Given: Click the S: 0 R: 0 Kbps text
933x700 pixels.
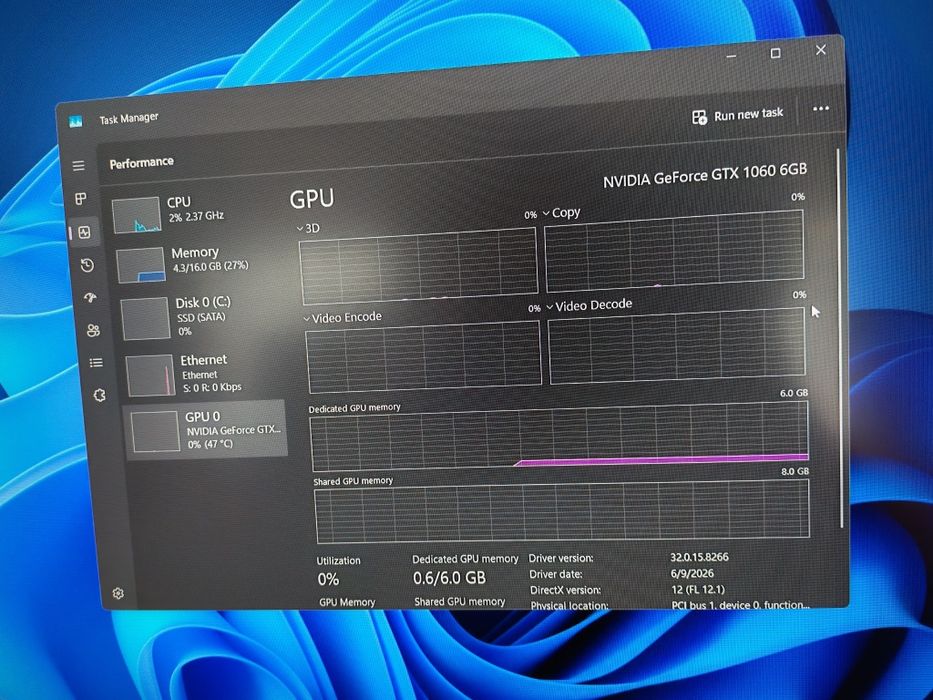Looking at the screenshot, I should pos(212,388).
